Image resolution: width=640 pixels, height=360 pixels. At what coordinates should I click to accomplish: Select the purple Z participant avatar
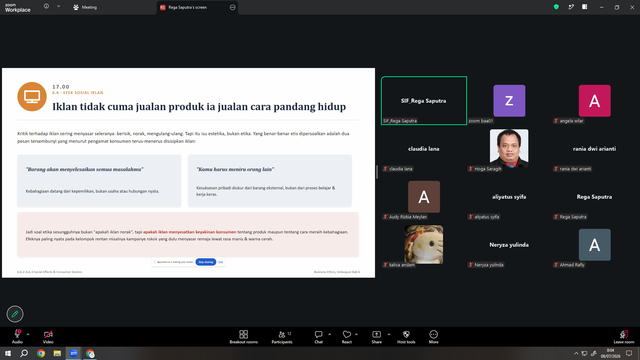click(509, 100)
